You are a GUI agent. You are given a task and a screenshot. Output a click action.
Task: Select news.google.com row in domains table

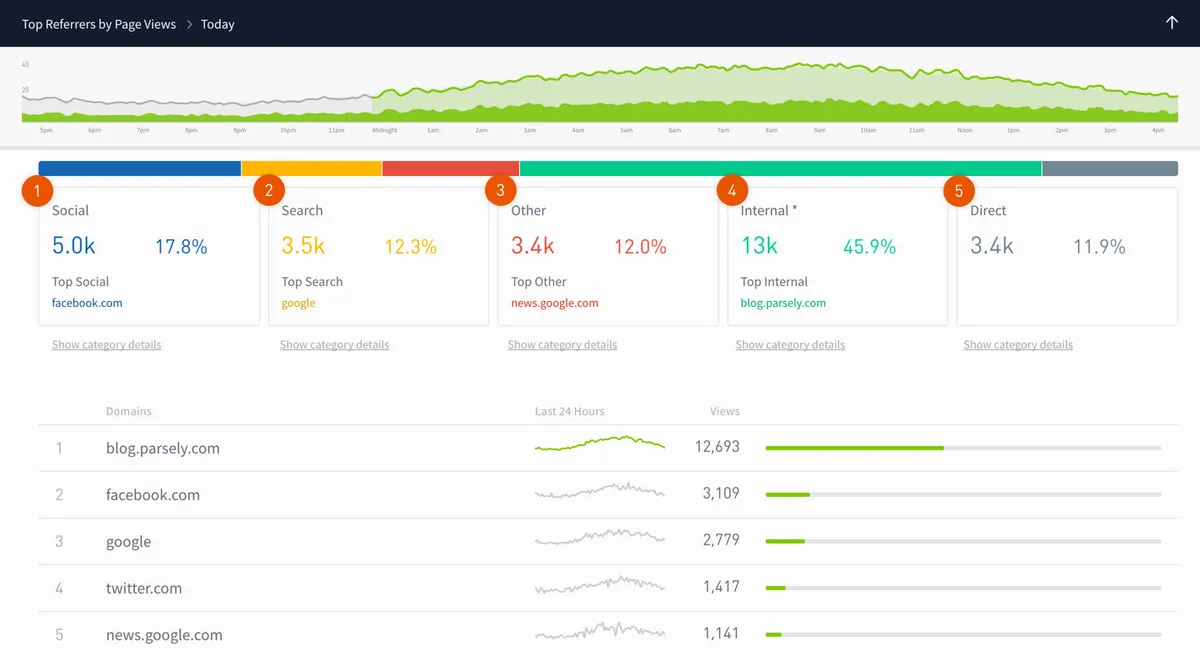[608, 634]
